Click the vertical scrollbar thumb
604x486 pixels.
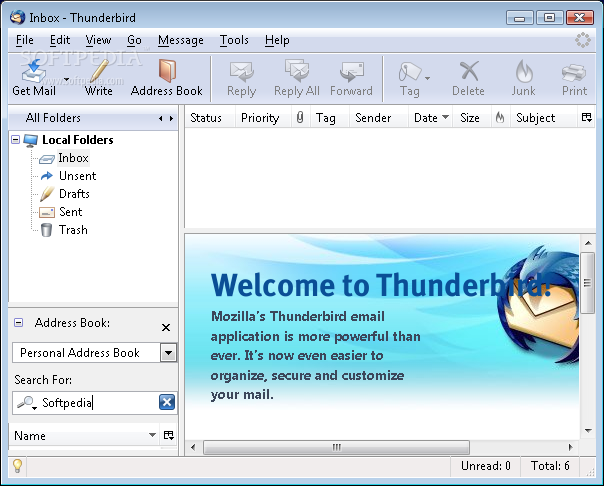click(587, 283)
